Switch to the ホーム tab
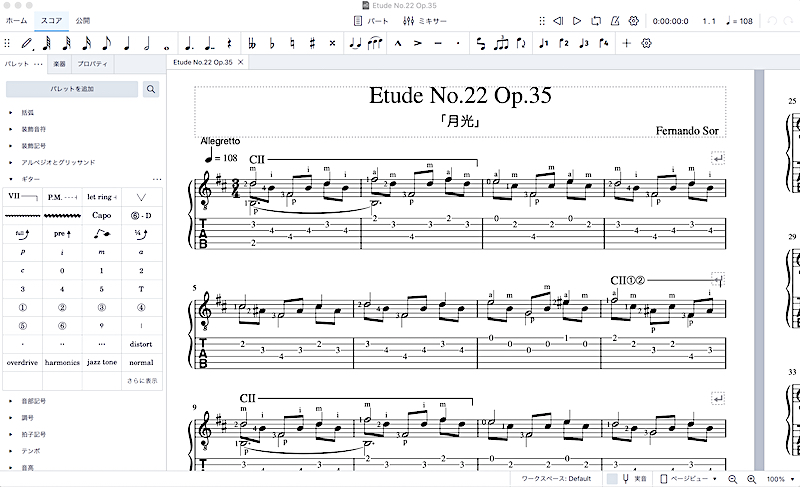The height and width of the screenshot is (487, 800). [x=16, y=21]
